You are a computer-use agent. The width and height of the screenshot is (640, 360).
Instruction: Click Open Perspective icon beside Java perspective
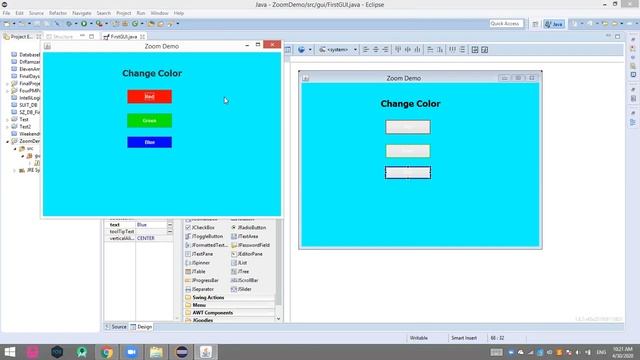pyautogui.click(x=535, y=24)
